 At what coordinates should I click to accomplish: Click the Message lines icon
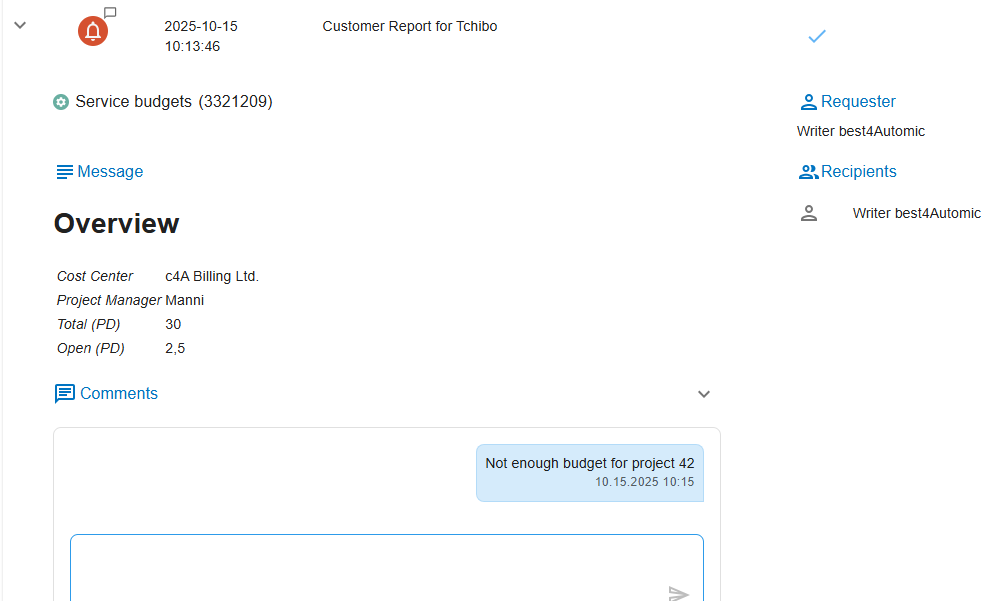tap(64, 172)
